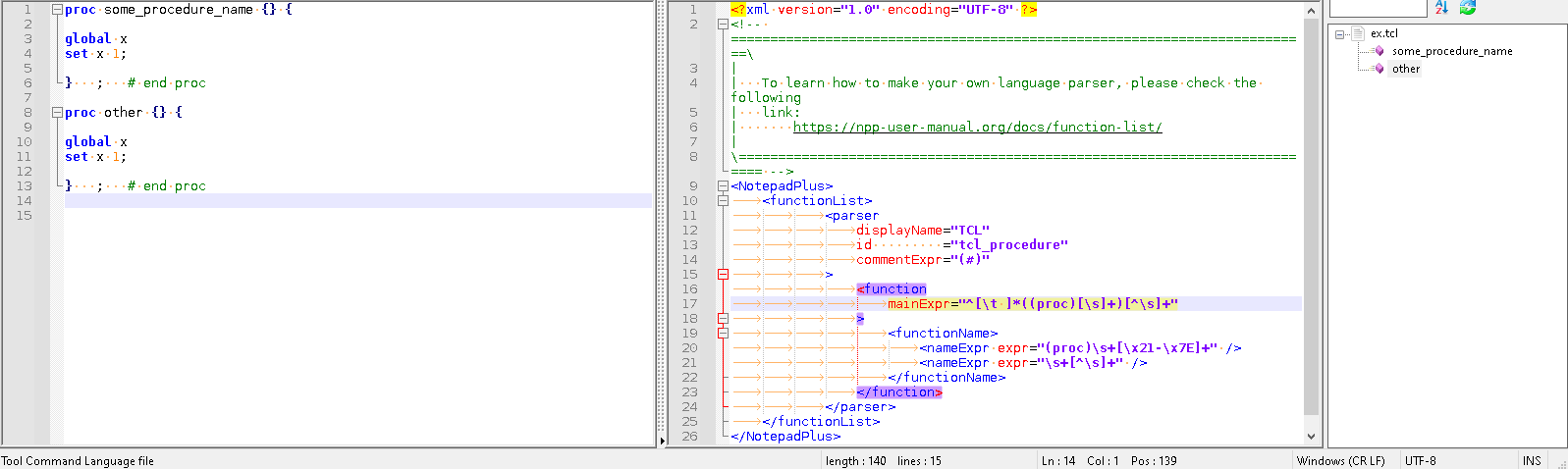Collapse the ex.tcl node in the function list
Image resolution: width=1568 pixels, height=469 pixels.
pyautogui.click(x=1340, y=34)
